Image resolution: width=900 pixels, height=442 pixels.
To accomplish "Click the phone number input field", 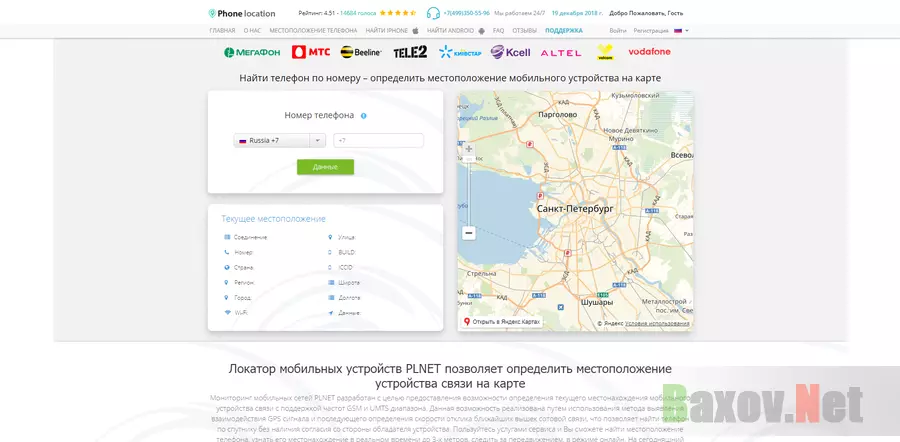I will (x=378, y=141).
